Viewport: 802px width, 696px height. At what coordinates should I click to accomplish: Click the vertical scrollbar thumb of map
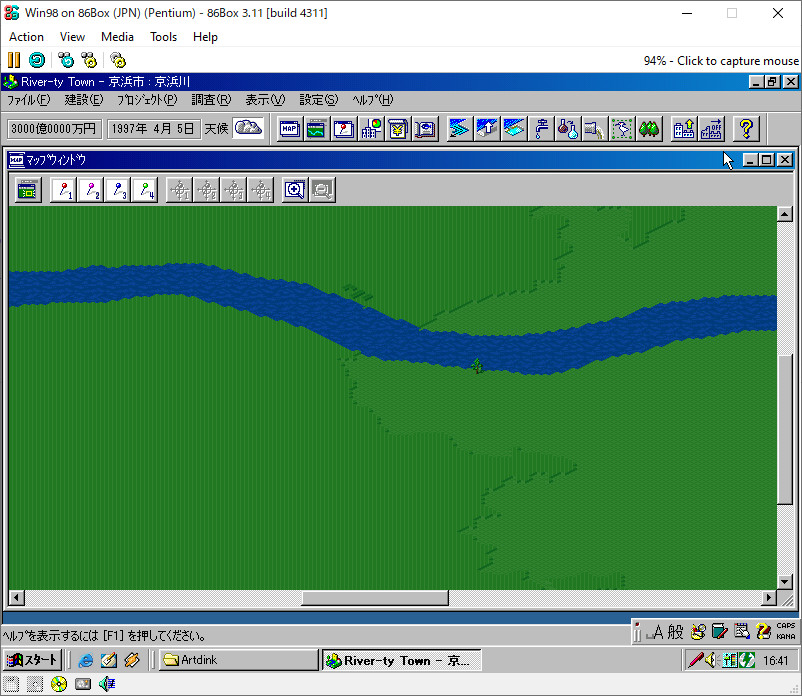[785, 429]
